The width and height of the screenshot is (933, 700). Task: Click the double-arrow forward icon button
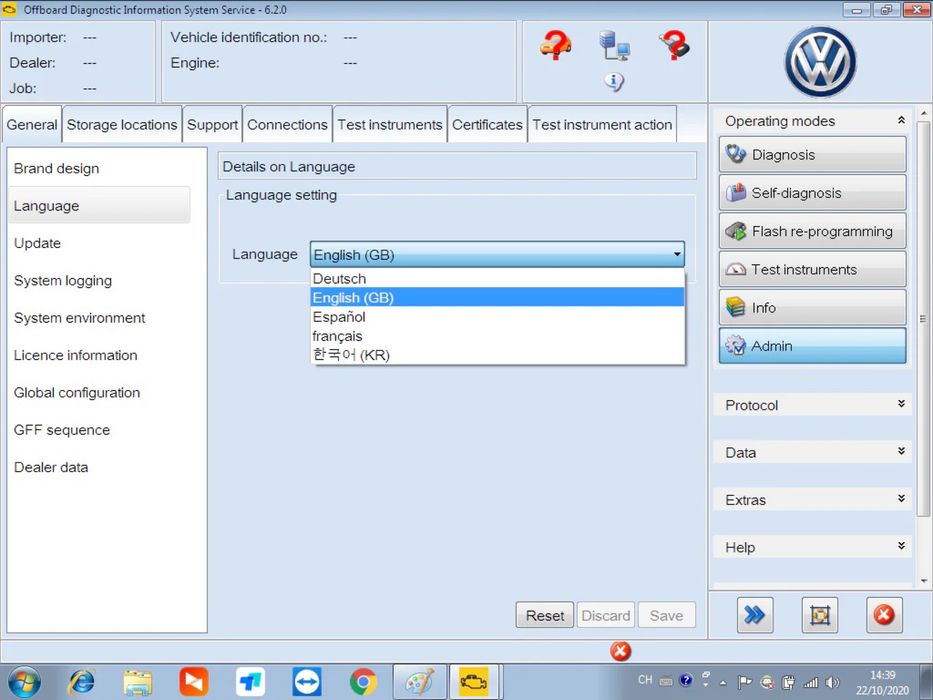point(755,615)
